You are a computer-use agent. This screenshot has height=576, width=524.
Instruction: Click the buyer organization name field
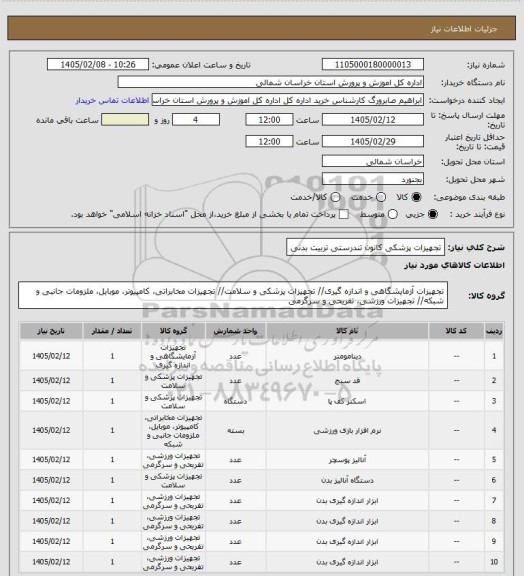coord(270,82)
